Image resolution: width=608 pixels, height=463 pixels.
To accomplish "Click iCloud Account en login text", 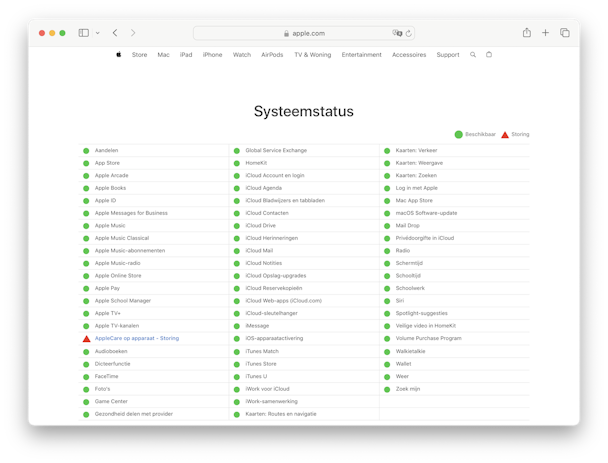I will [x=275, y=175].
